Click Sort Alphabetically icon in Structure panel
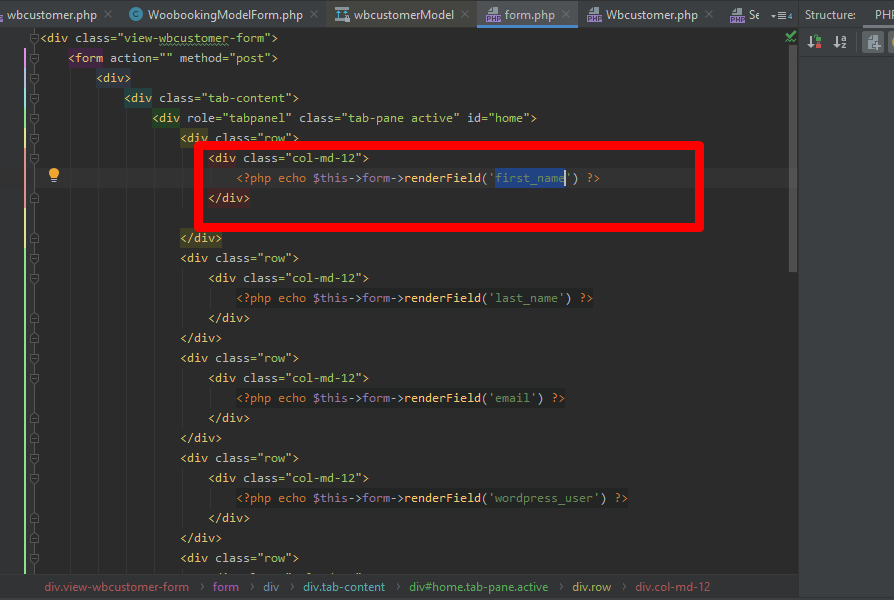This screenshot has width=894, height=600. pos(840,42)
